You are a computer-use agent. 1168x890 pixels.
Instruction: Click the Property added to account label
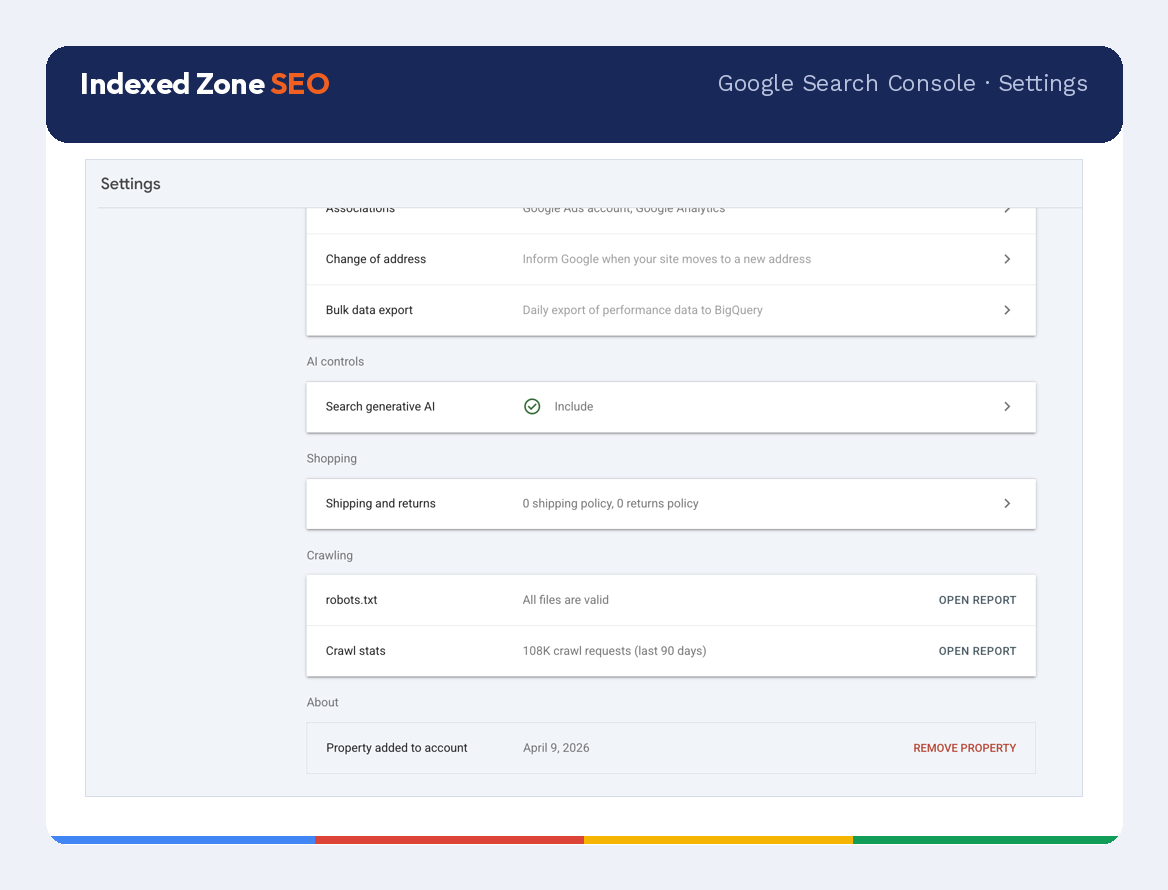coord(396,748)
